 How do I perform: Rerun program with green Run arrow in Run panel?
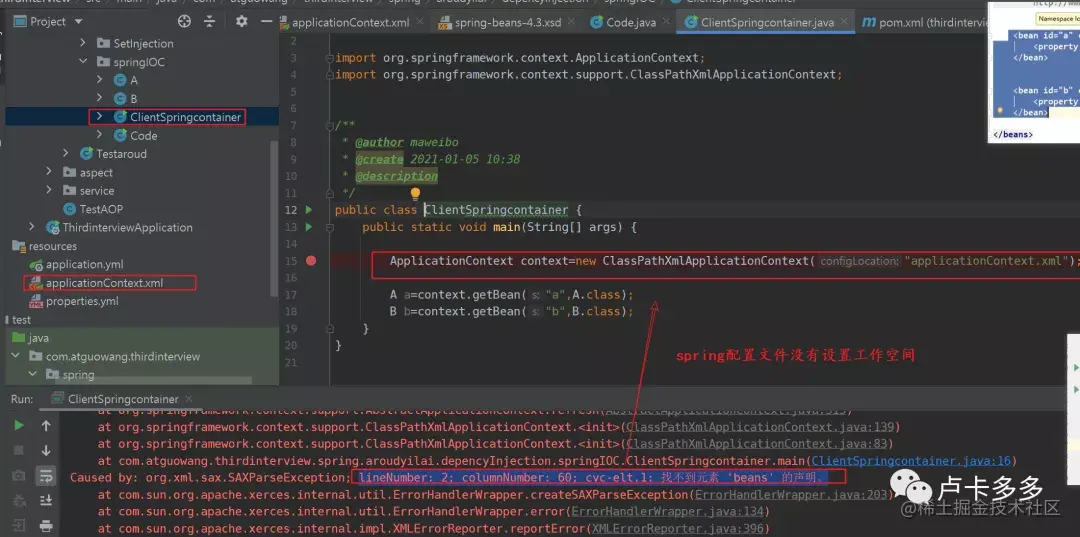tap(19, 425)
